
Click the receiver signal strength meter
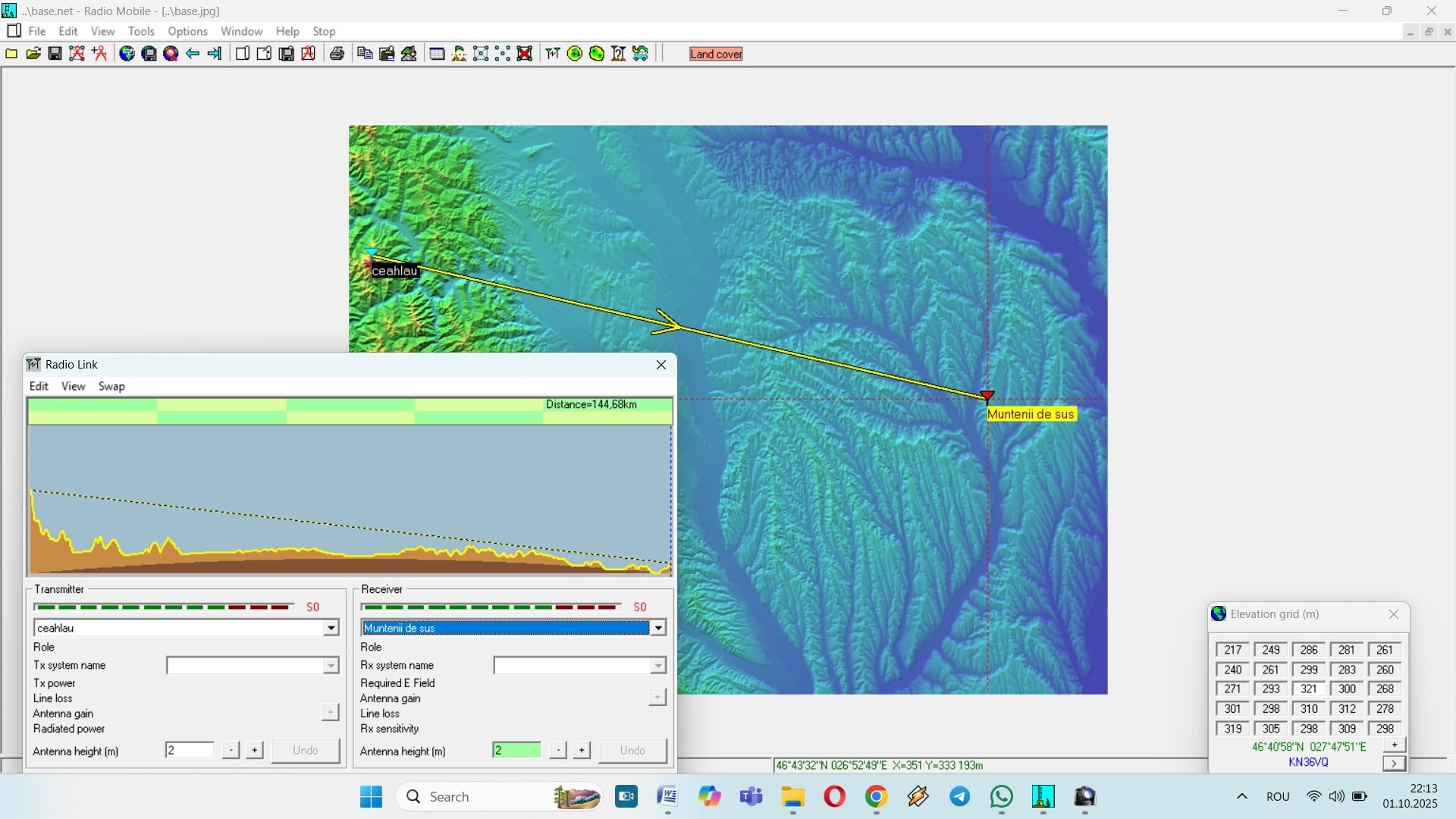tap(491, 607)
